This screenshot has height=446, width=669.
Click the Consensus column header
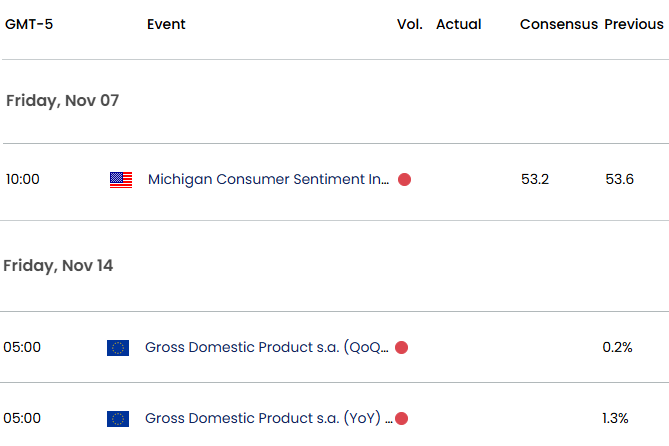coord(558,24)
